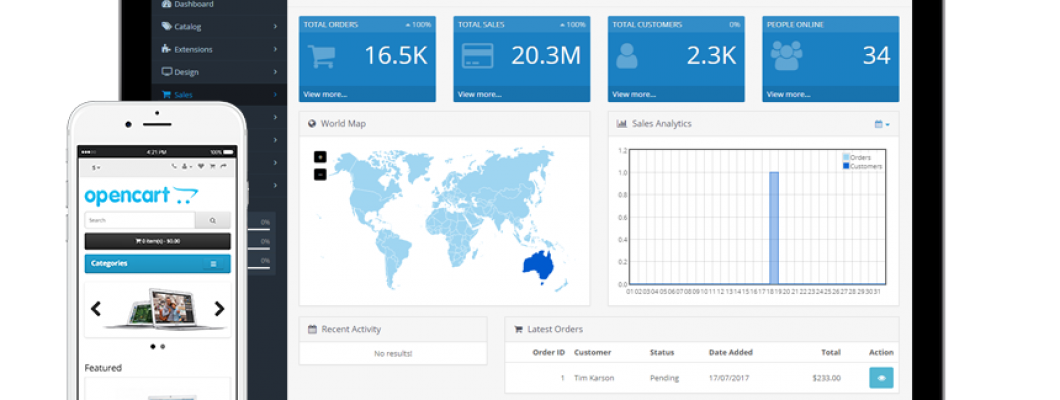This screenshot has height=400, width=1060.
Task: Click View more under People Online
Action: [788, 94]
